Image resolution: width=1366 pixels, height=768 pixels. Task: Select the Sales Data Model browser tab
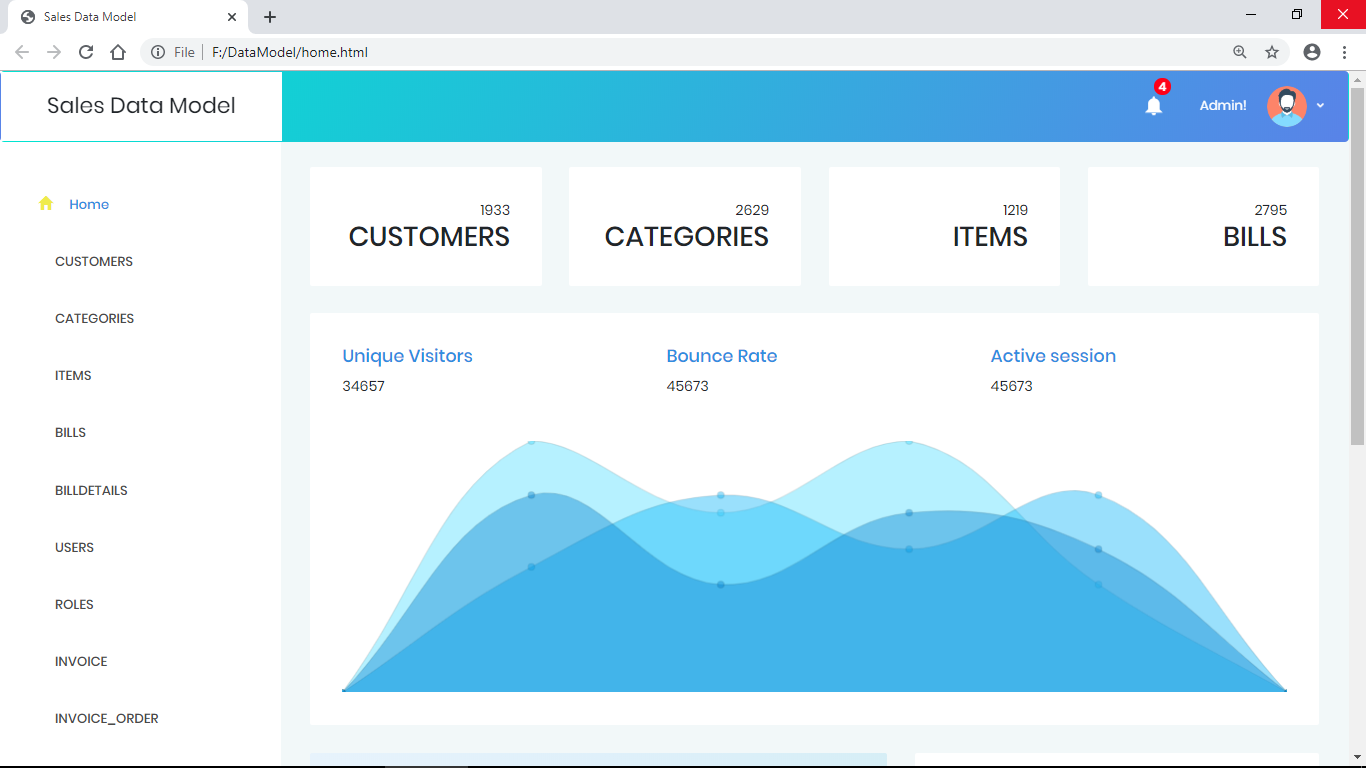120,17
